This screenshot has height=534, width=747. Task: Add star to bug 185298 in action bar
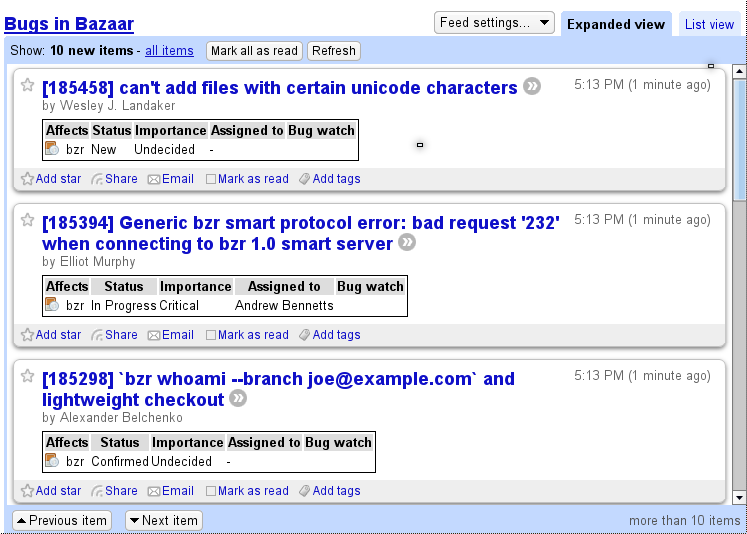click(51, 491)
